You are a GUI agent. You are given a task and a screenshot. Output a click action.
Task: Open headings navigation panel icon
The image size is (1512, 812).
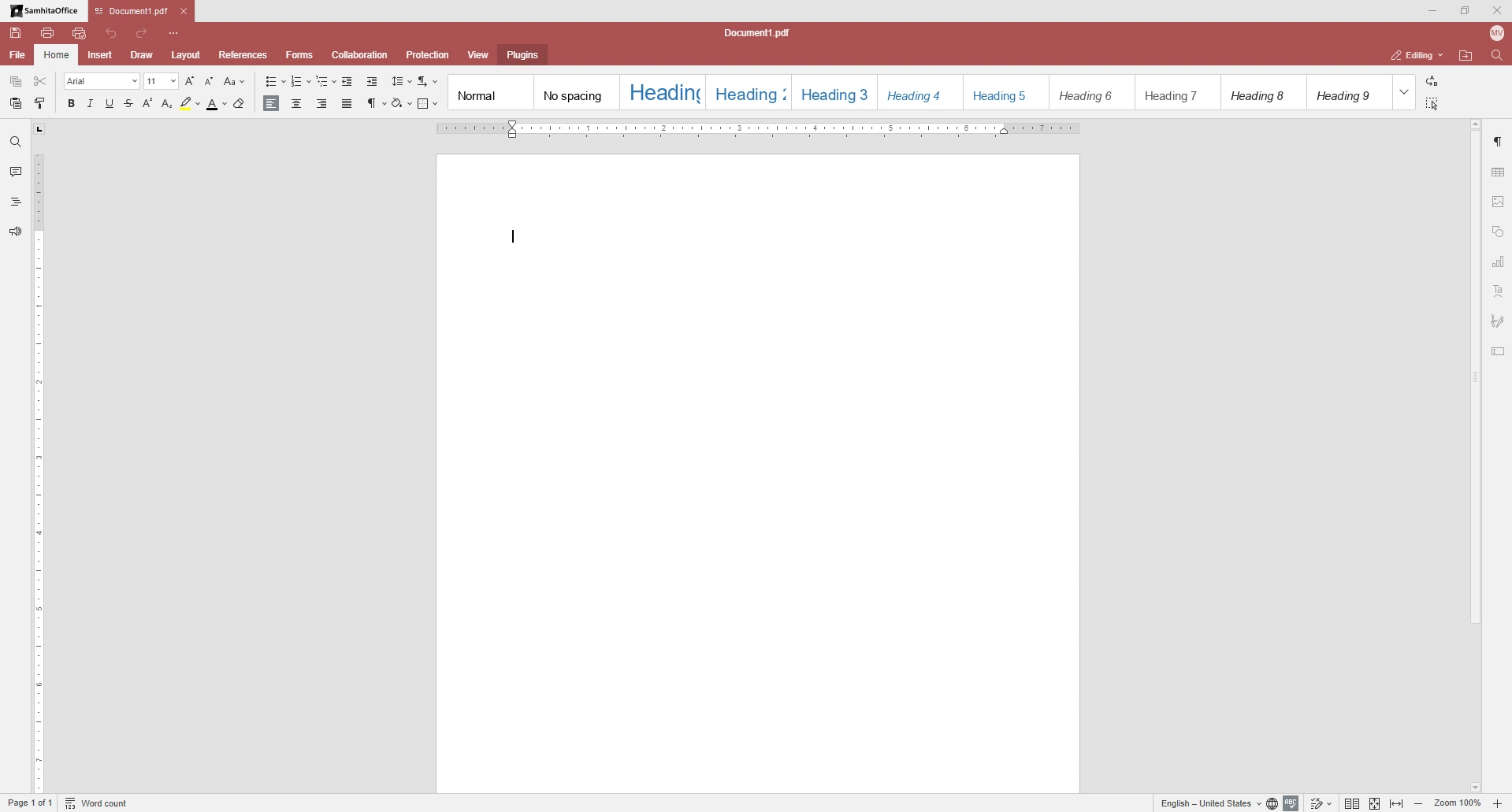[16, 202]
